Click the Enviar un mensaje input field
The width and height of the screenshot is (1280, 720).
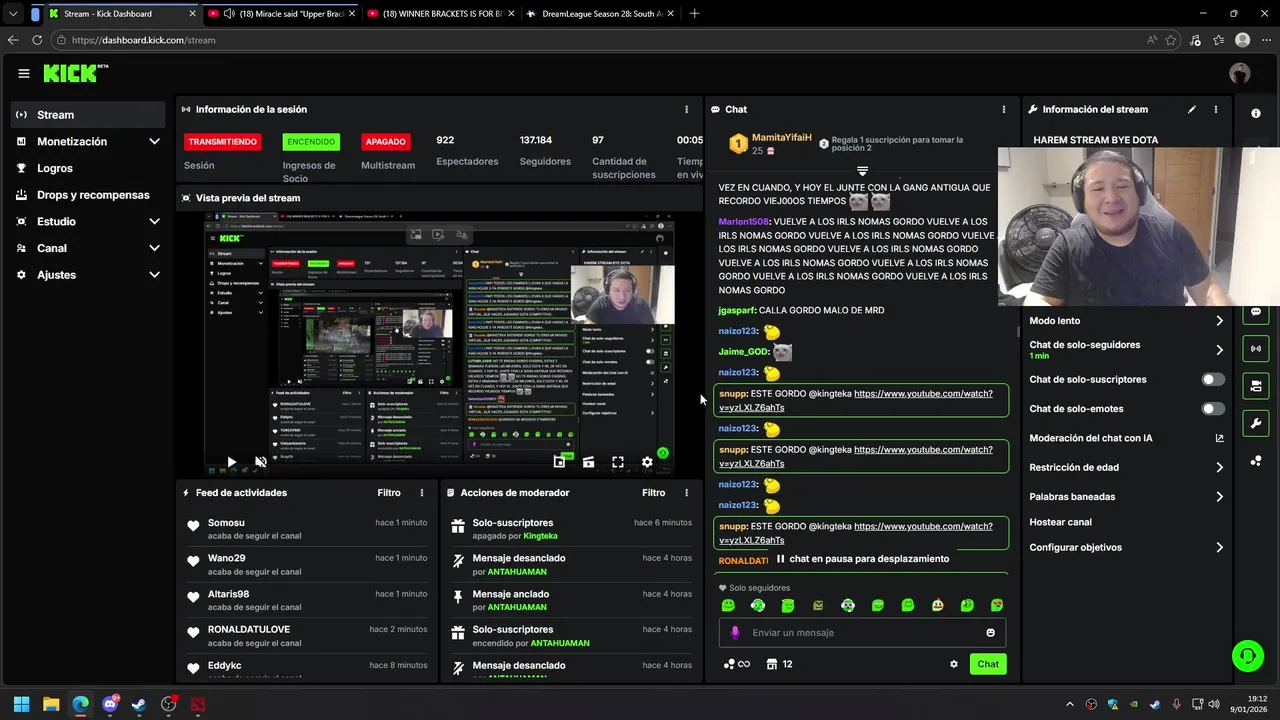click(x=862, y=632)
